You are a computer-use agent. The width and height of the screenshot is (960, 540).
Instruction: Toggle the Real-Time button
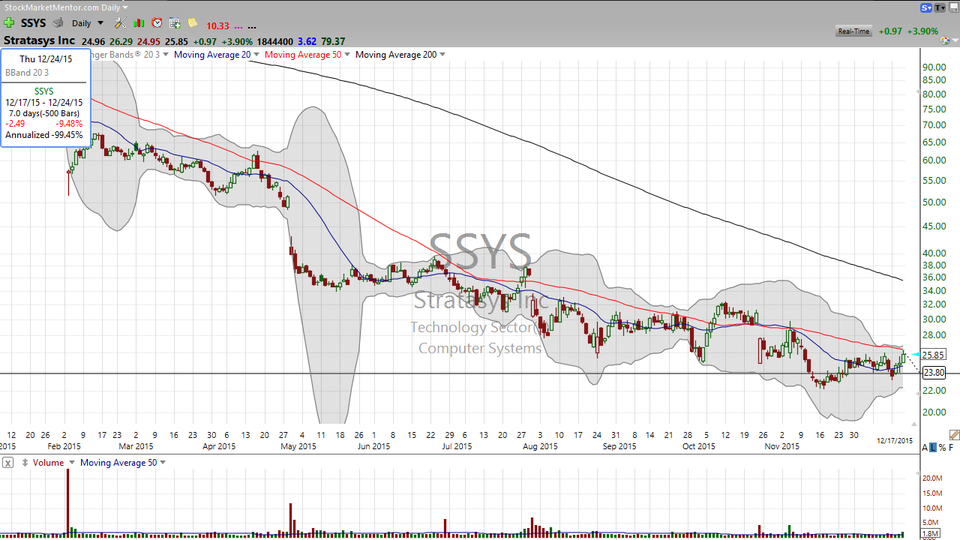[x=853, y=31]
